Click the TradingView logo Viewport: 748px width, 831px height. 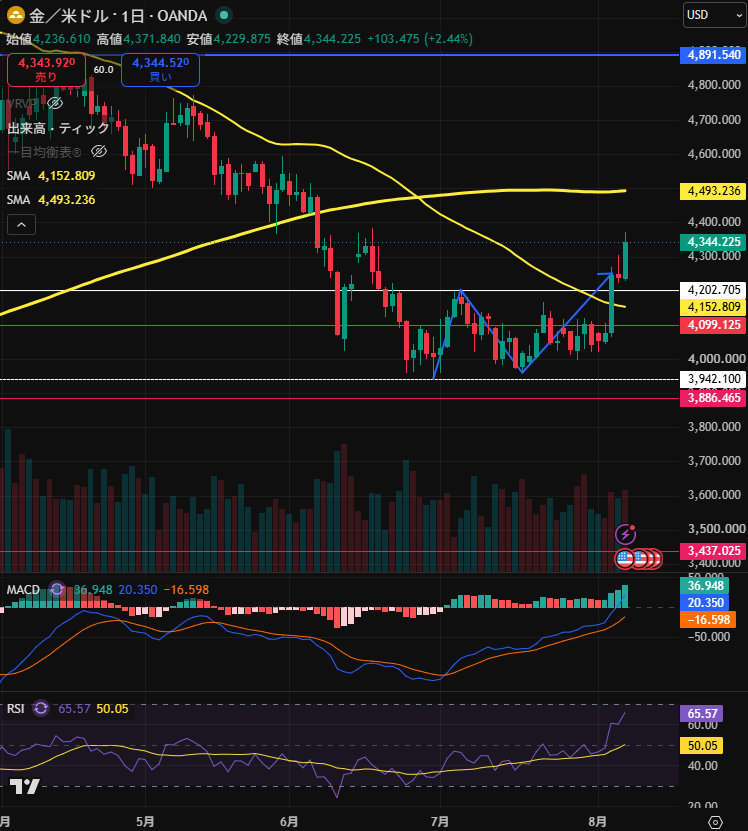pos(24,786)
